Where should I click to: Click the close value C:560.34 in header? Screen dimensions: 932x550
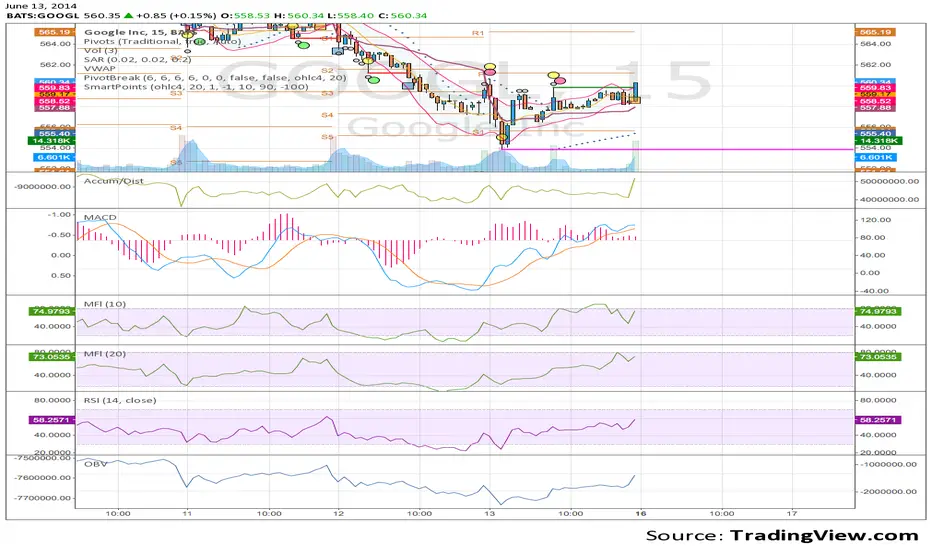[x=404, y=15]
